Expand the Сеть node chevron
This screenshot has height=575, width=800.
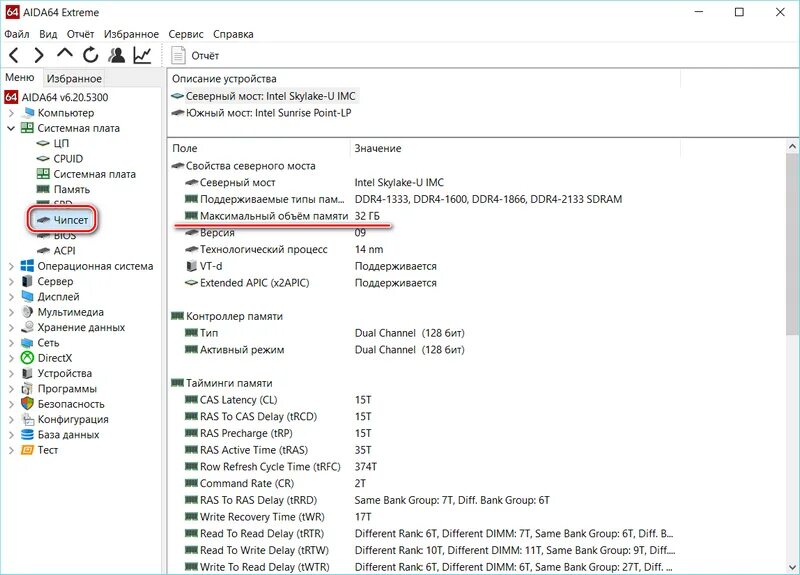click(x=11, y=342)
